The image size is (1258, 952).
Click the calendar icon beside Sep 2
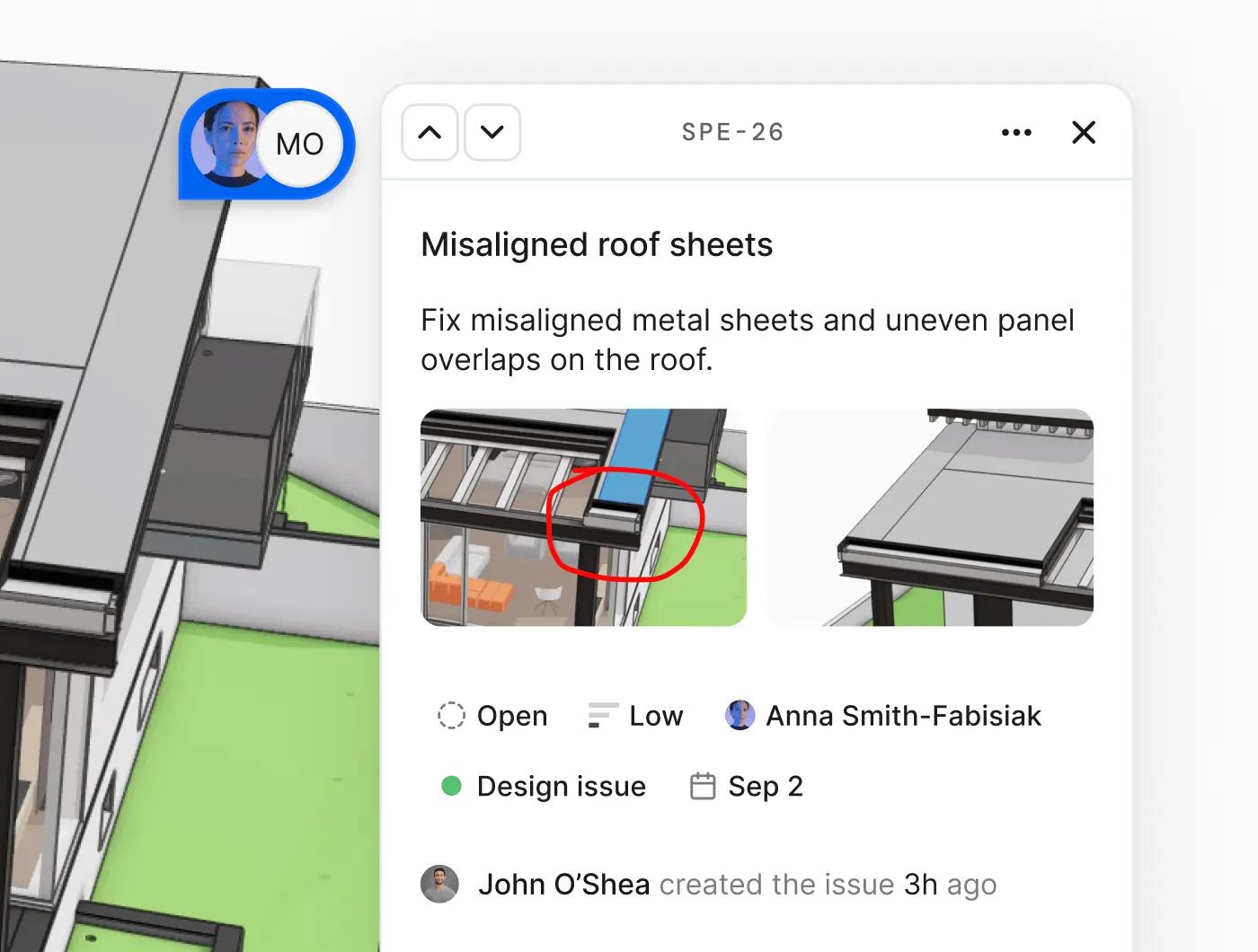[x=704, y=785]
